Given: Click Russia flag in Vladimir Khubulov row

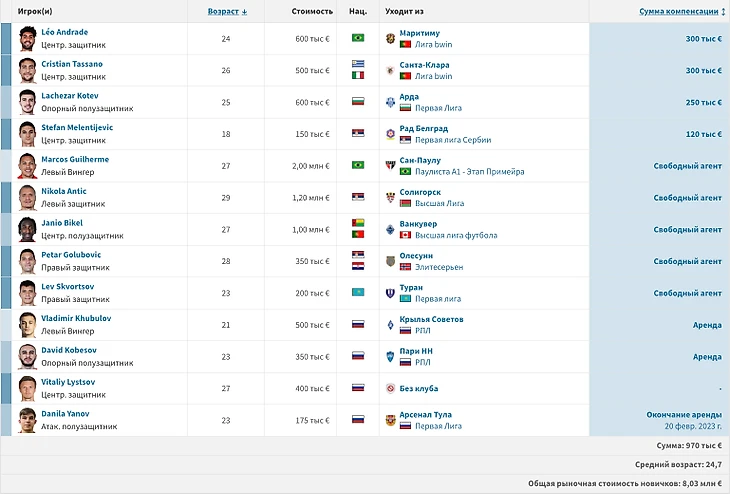Looking at the screenshot, I should click(x=358, y=324).
